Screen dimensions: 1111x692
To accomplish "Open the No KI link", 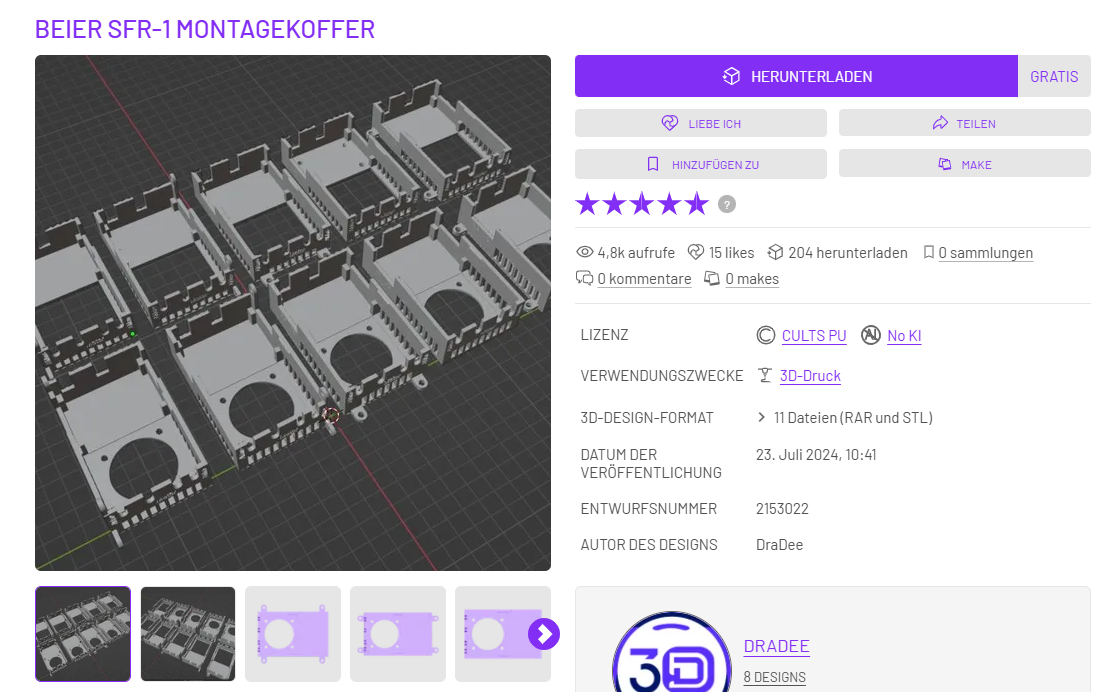I will point(904,336).
